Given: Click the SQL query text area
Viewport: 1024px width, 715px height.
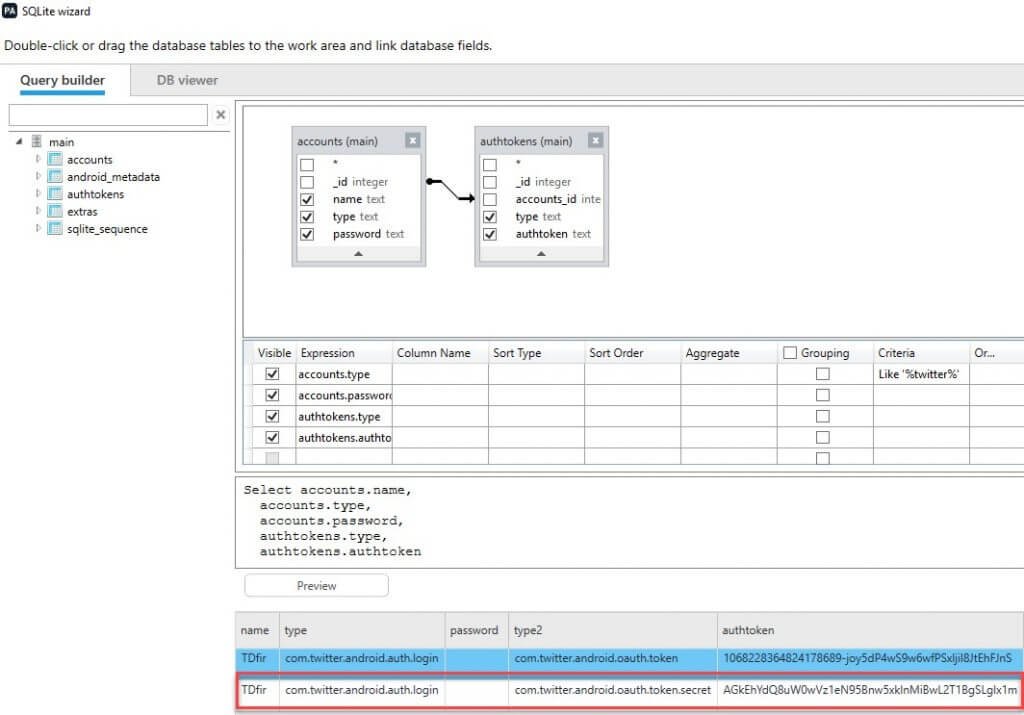Looking at the screenshot, I should pos(629,522).
